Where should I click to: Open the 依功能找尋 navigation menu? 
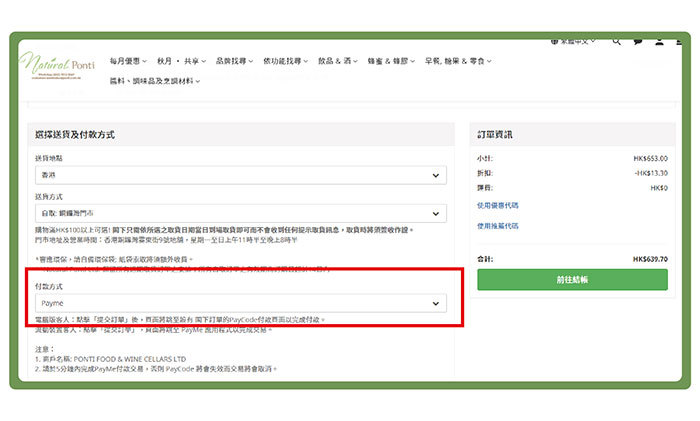point(290,61)
